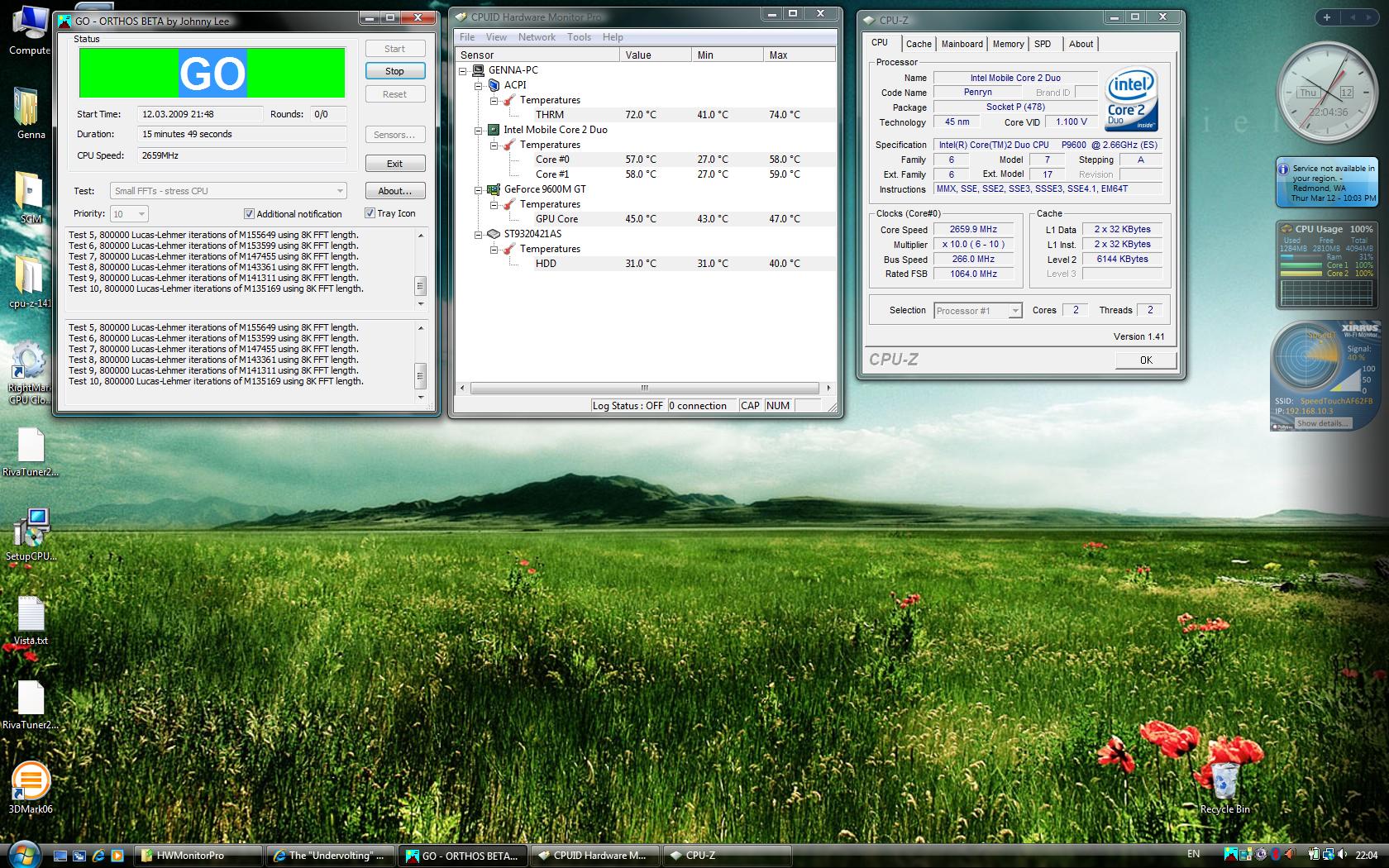
Task: Click Show details in Xirrus Wi-Fi gadget
Action: [x=1321, y=423]
